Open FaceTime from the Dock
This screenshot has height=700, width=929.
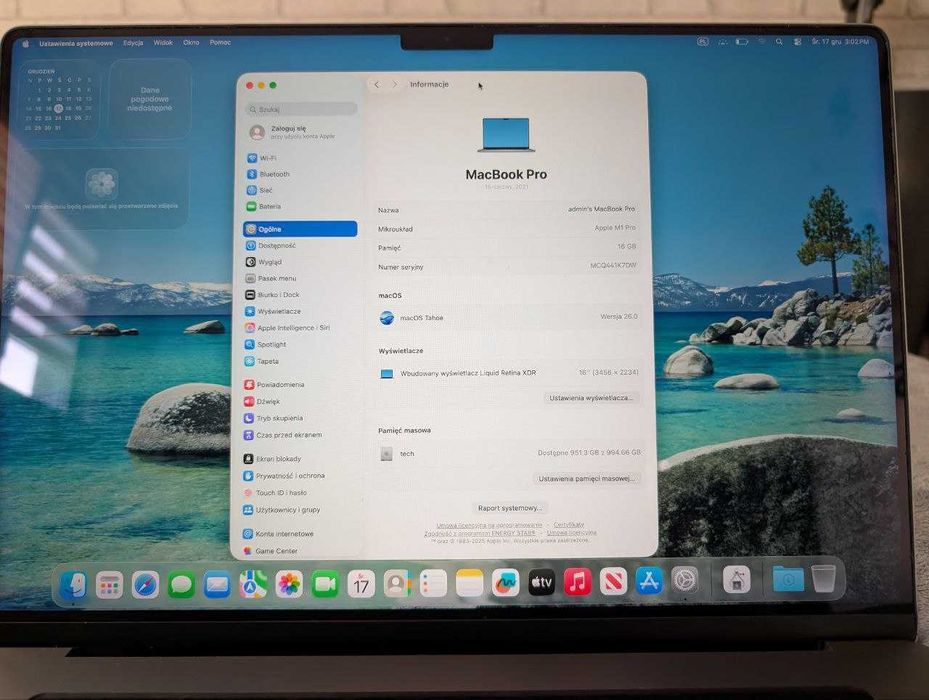tap(325, 584)
